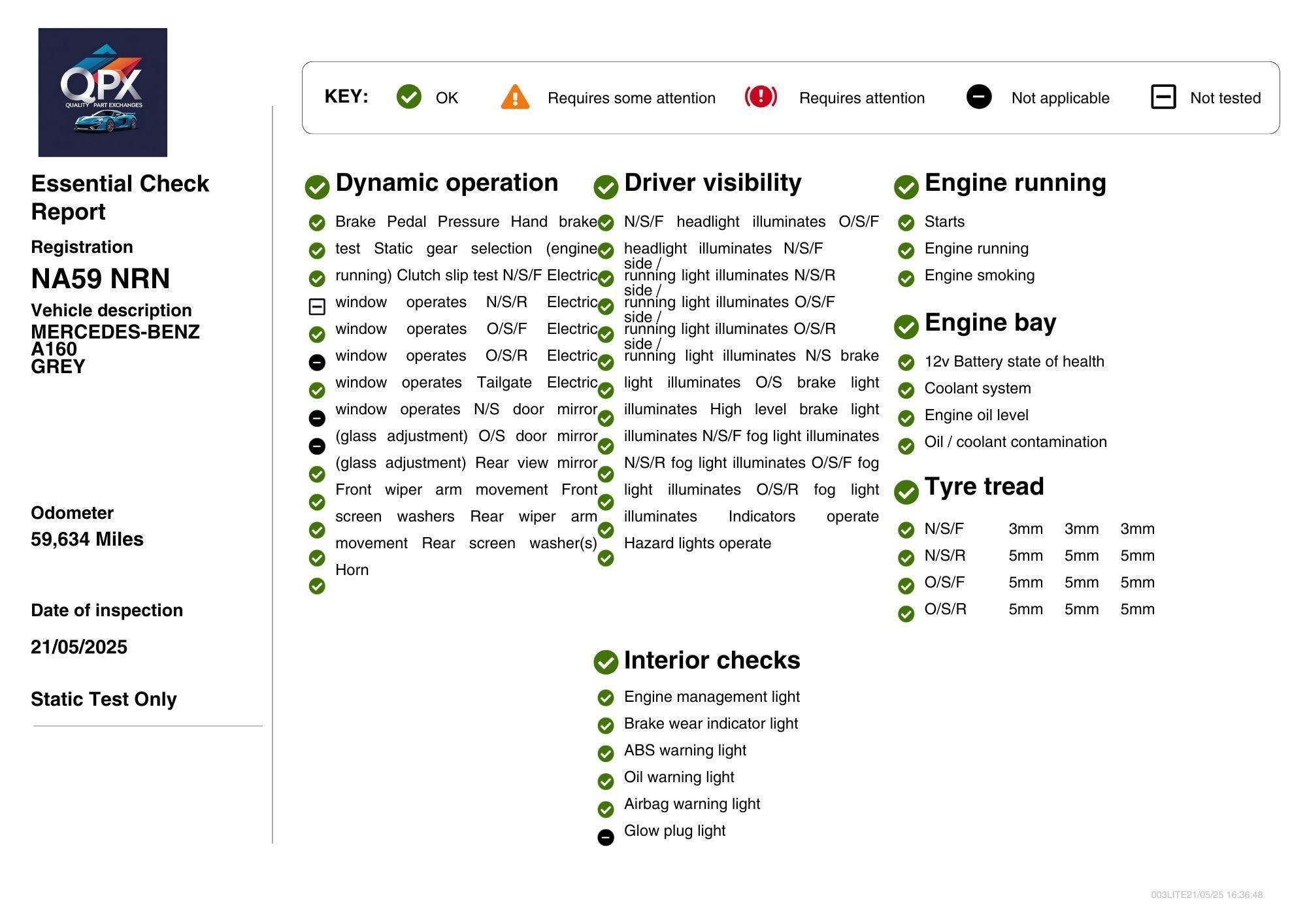This screenshot has width=1307, height=924.
Task: Click the QPX Quality Part Exchanges logo
Action: [x=103, y=92]
